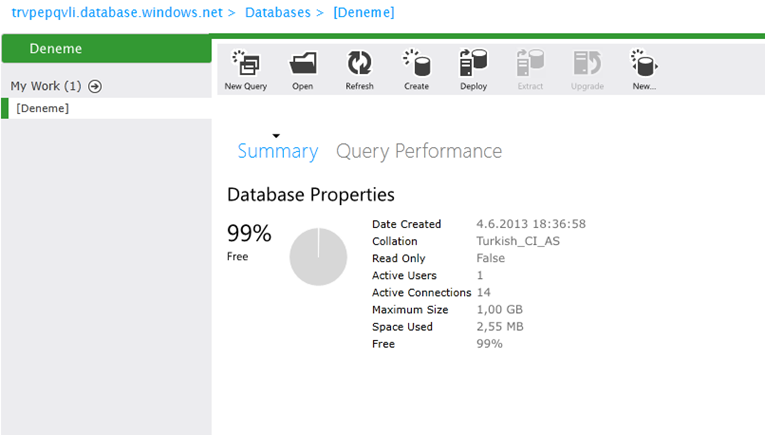Click the Read Only value False
The height and width of the screenshot is (435, 765).
490,258
